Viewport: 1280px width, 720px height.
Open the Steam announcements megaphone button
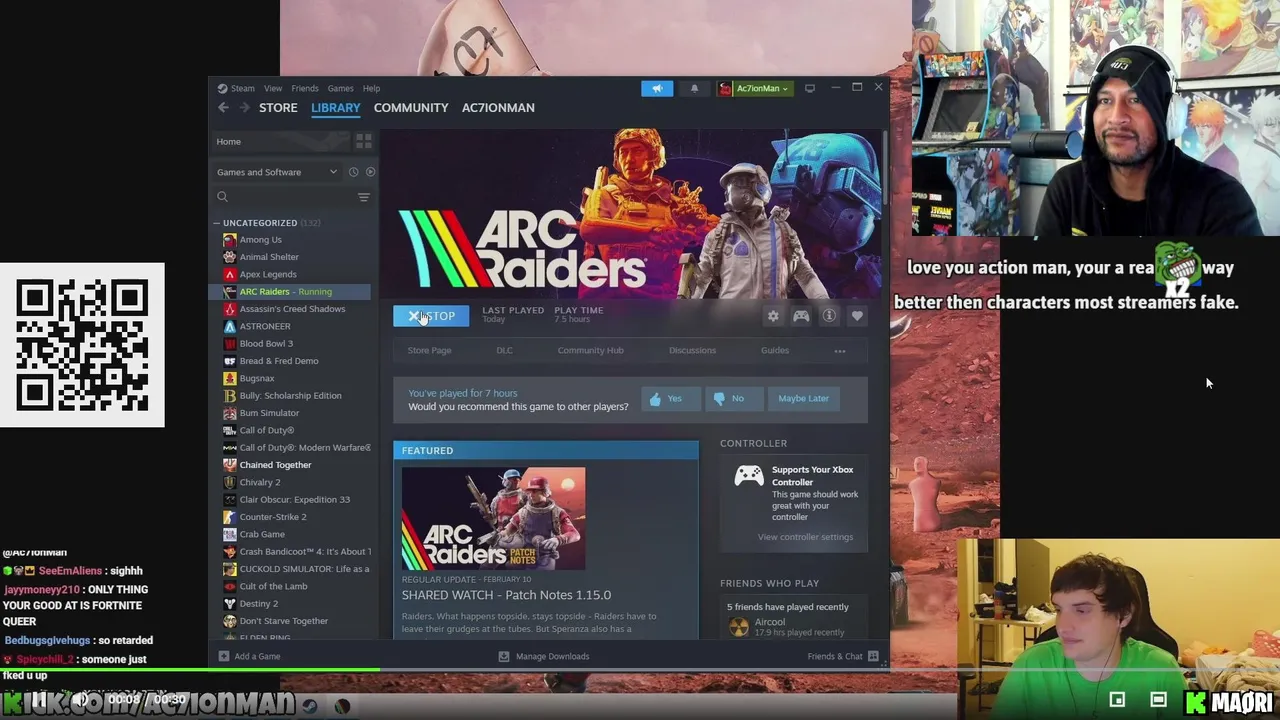pos(657,88)
